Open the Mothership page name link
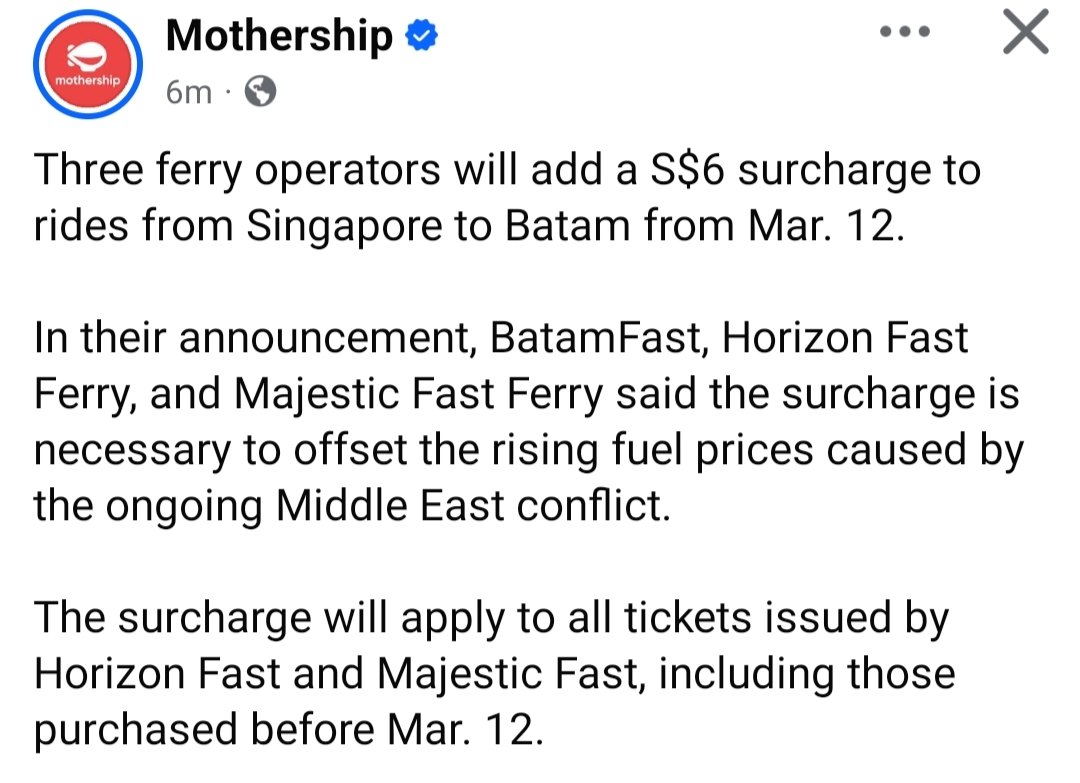Viewport: 1080px width, 783px height. (x=279, y=37)
